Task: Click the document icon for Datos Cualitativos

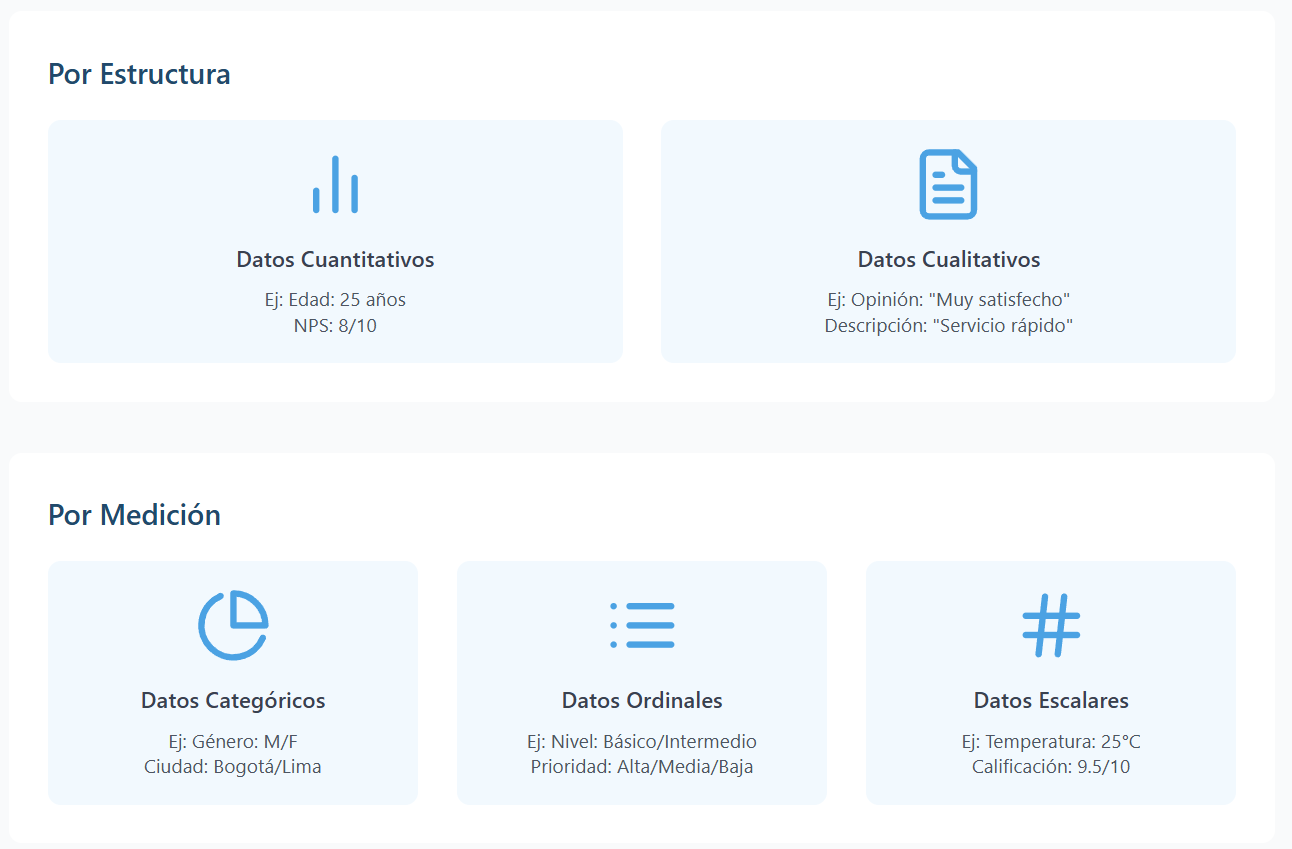Action: pyautogui.click(x=948, y=185)
